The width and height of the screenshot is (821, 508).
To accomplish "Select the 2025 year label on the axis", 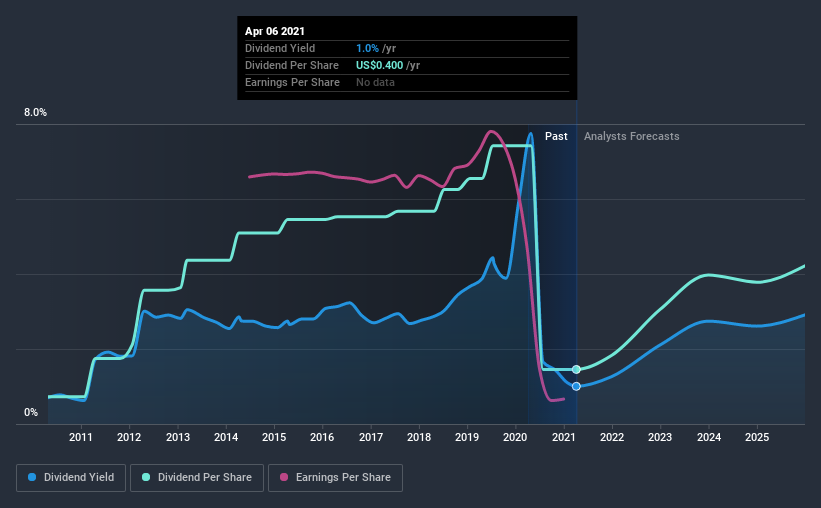I will (x=757, y=438).
